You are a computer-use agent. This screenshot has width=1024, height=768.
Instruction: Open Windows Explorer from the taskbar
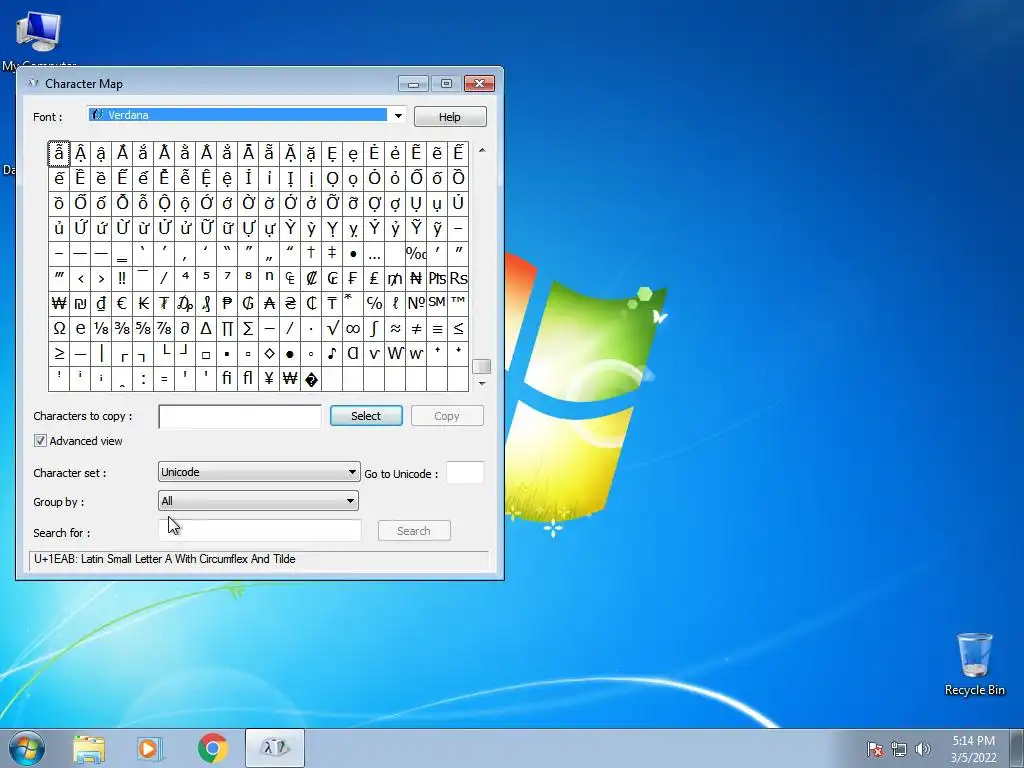(x=89, y=748)
